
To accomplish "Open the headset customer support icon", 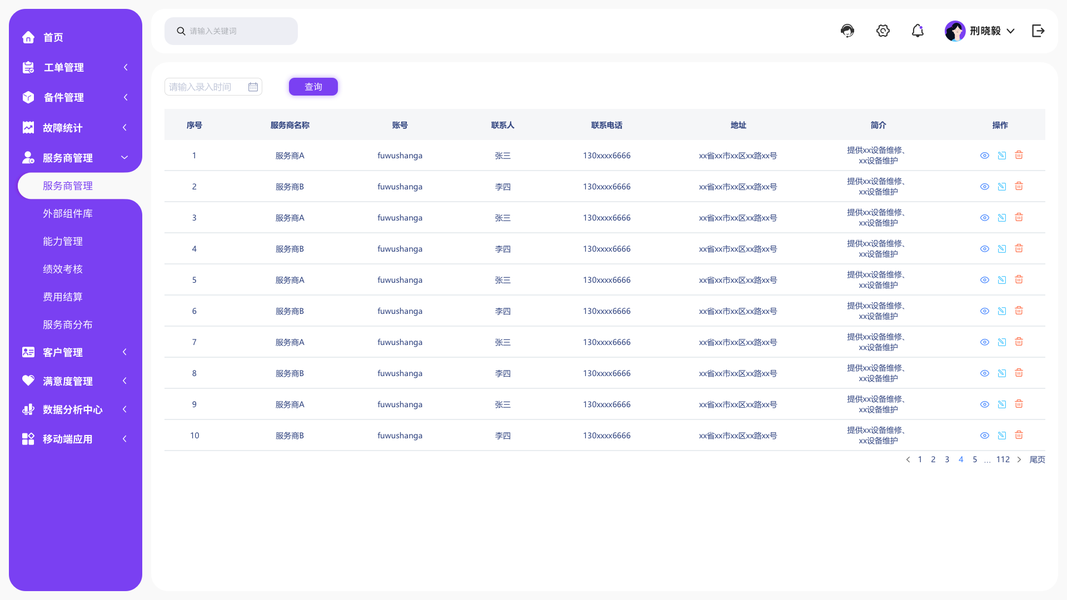I will point(847,31).
